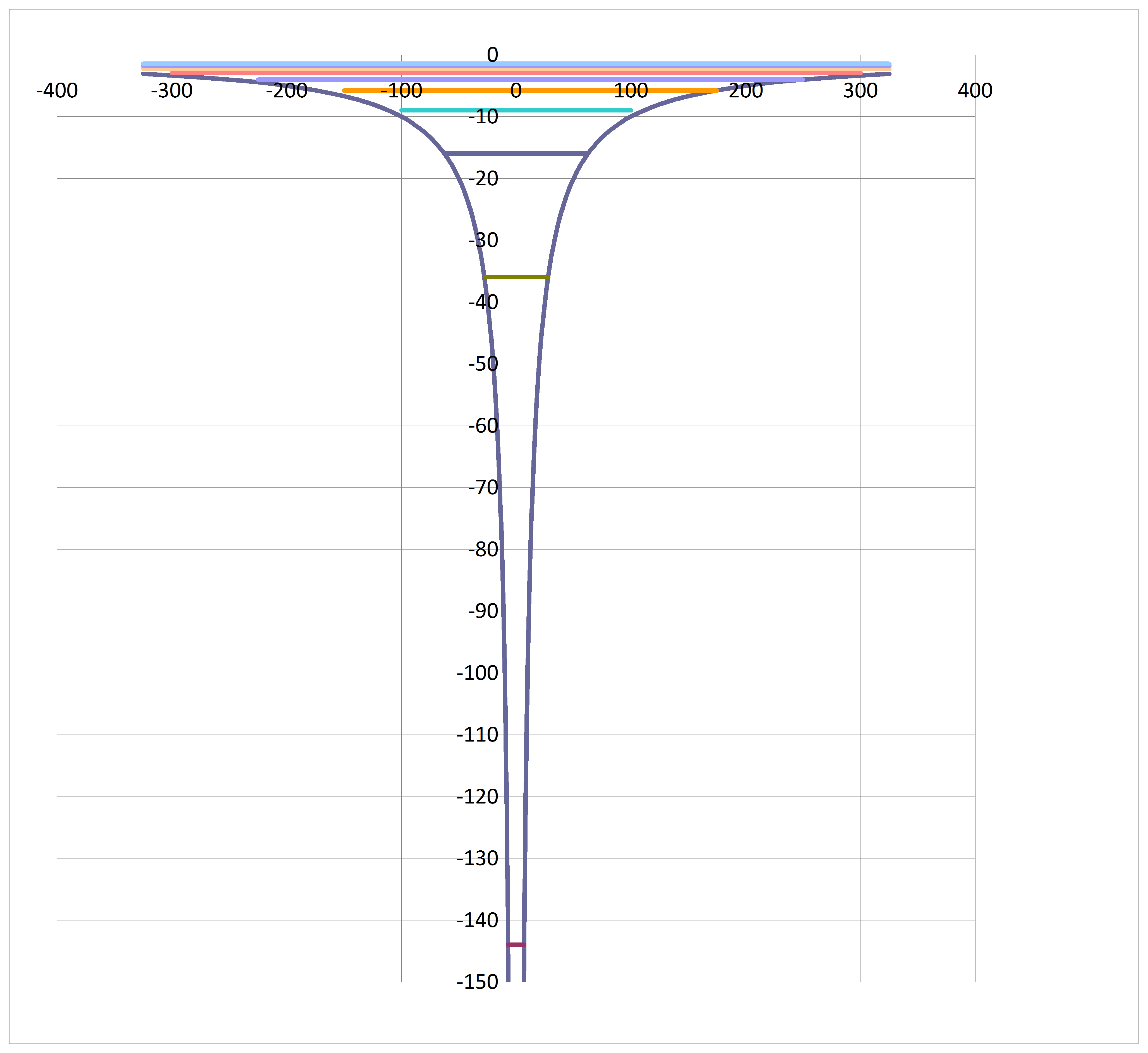The width and height of the screenshot is (1148, 1053).
Task: Select the -80 vertical axis label
Action: coord(483,549)
